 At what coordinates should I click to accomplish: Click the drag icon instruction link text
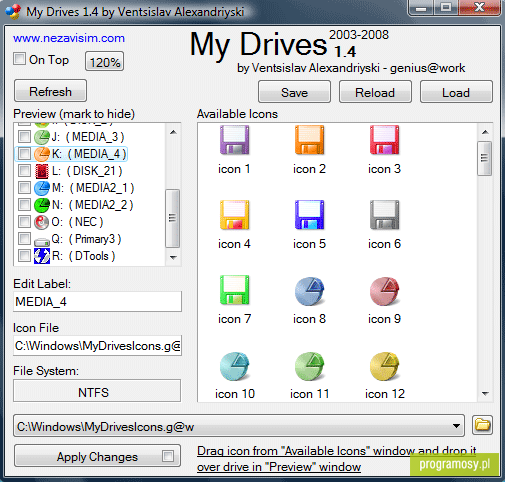pos(337,459)
